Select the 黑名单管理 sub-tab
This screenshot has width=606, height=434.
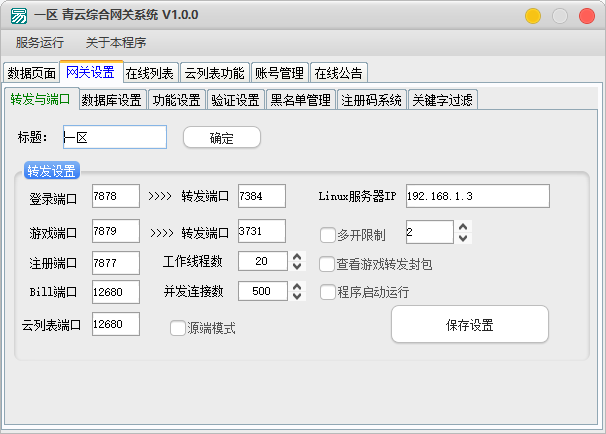(301, 100)
